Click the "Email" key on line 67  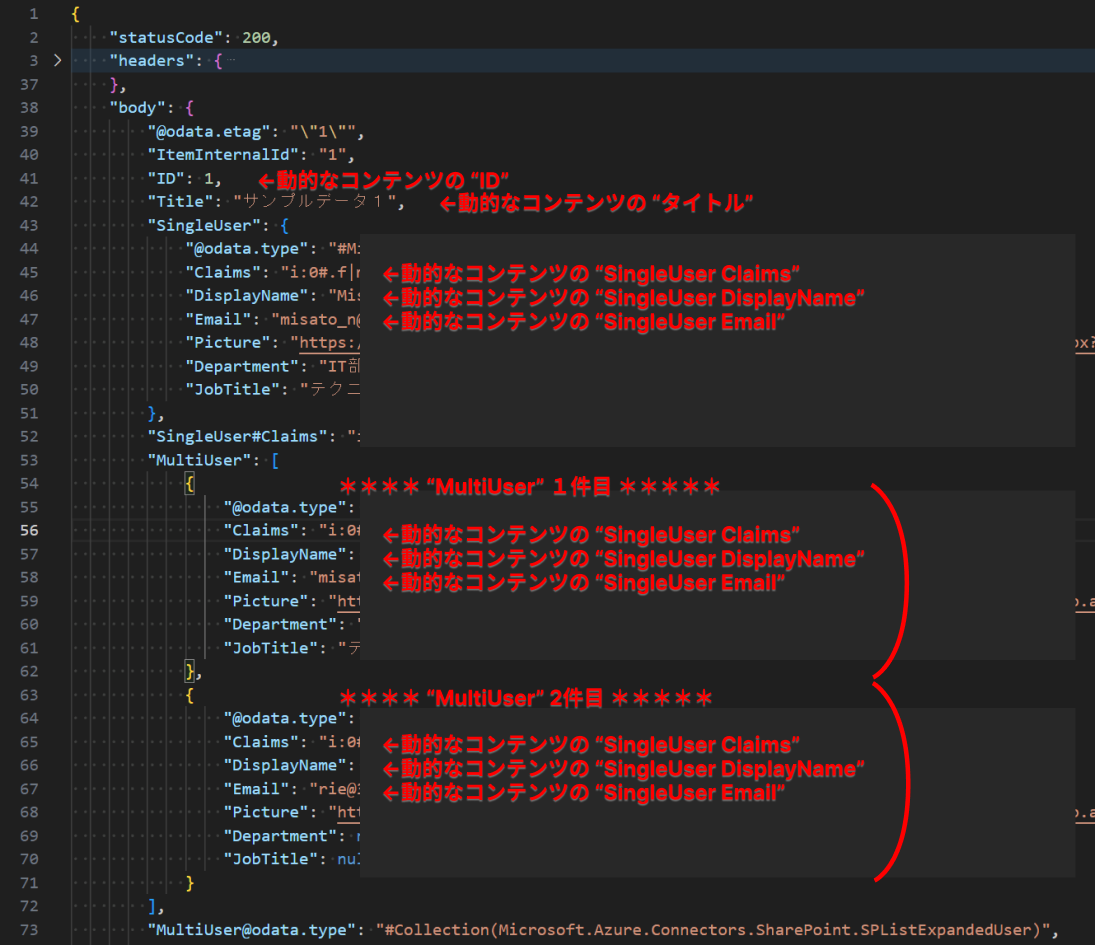click(256, 789)
